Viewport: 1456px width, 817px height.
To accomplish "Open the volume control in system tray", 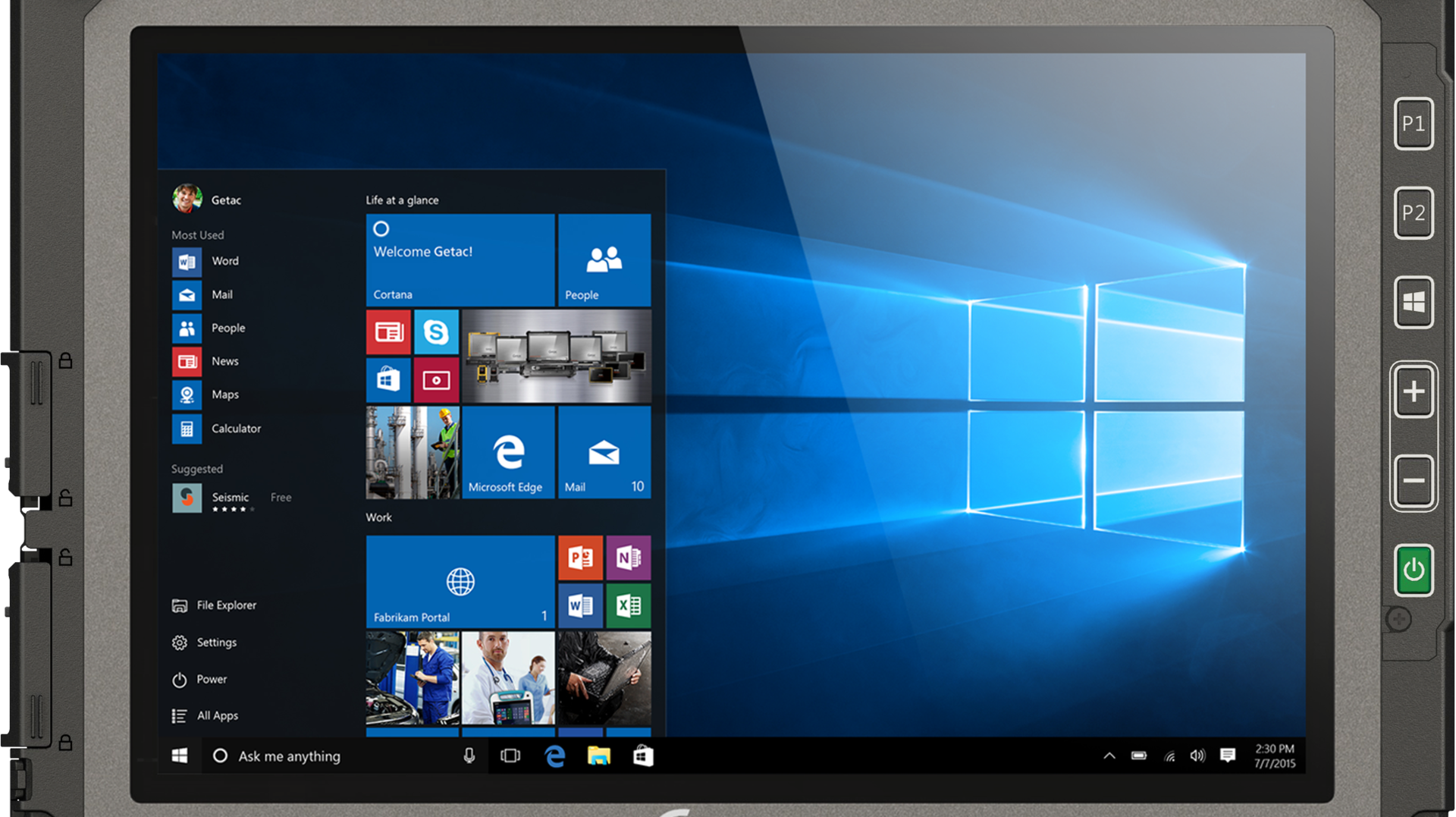I will click(x=1197, y=756).
